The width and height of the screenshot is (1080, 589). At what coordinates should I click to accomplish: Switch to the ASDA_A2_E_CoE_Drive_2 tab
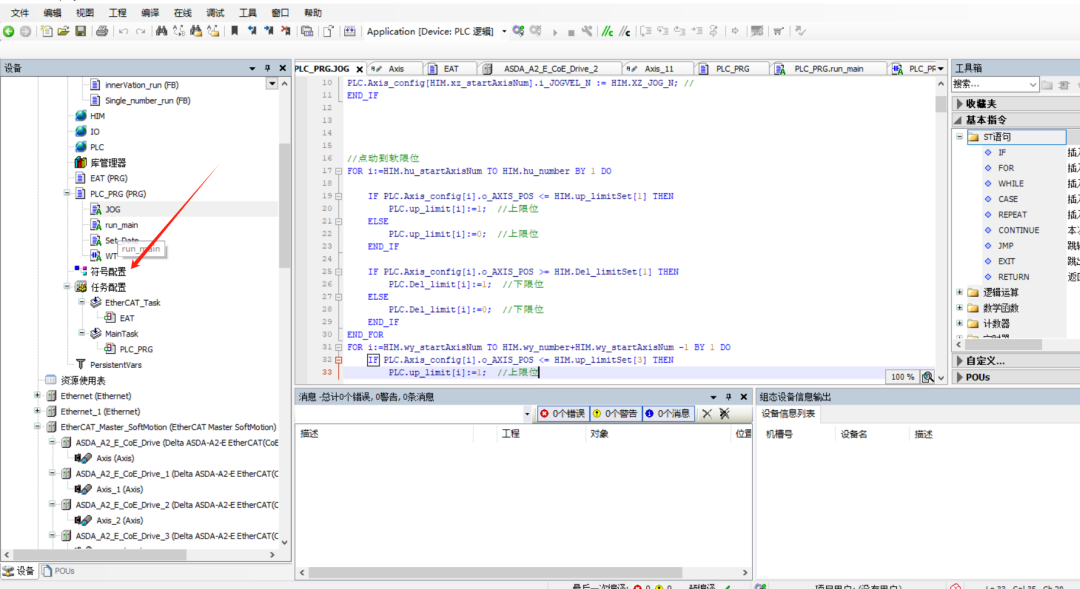[550, 68]
